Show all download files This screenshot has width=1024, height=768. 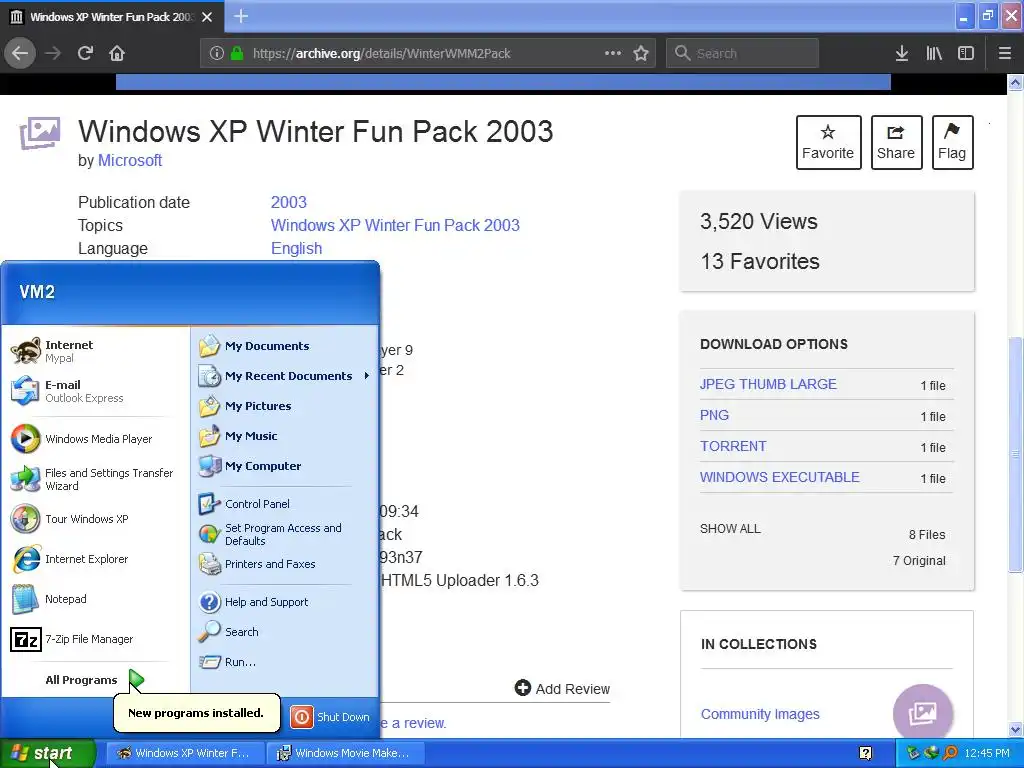(730, 528)
